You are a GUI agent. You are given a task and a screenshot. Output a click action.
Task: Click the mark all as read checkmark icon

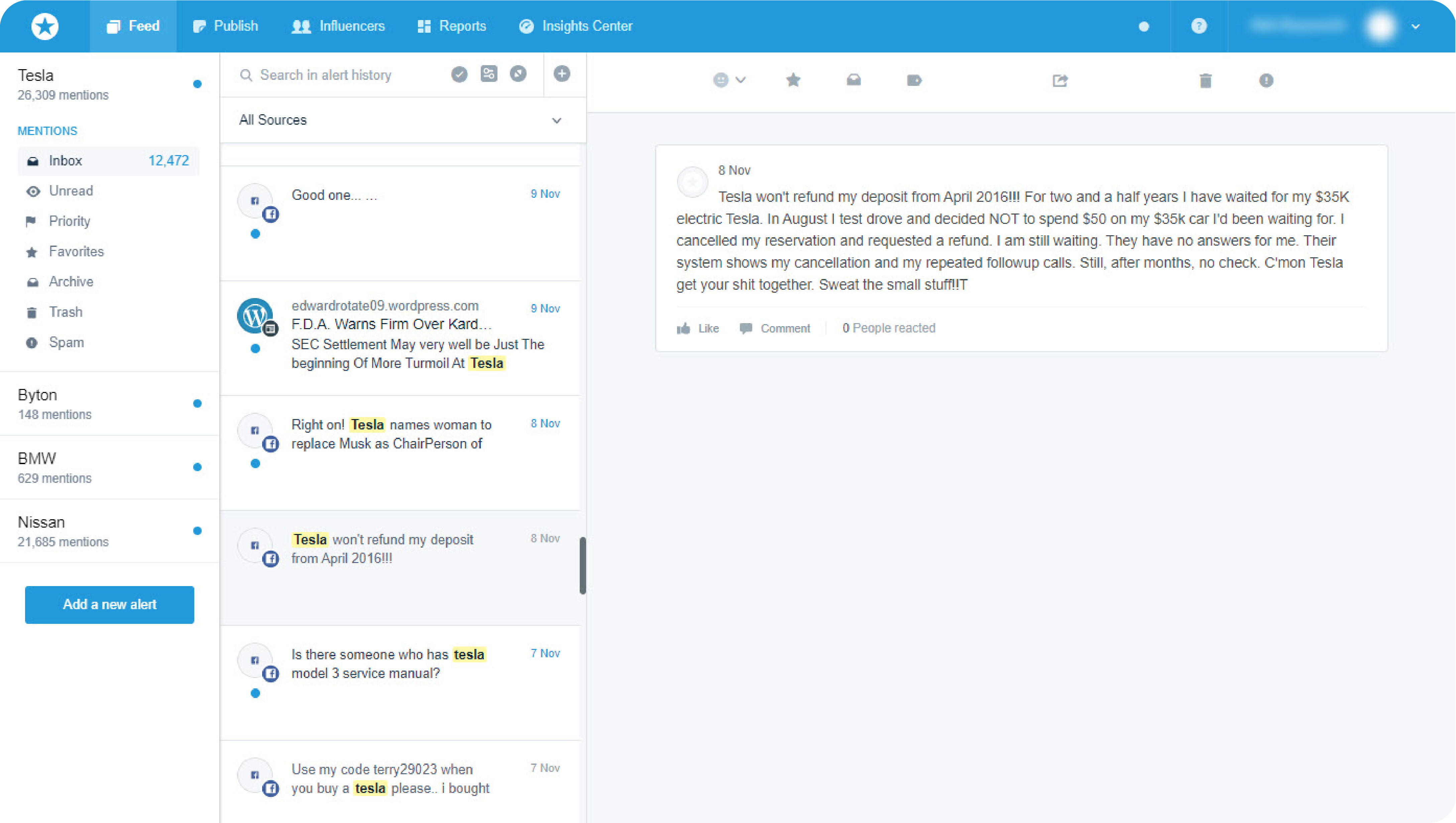coord(459,74)
